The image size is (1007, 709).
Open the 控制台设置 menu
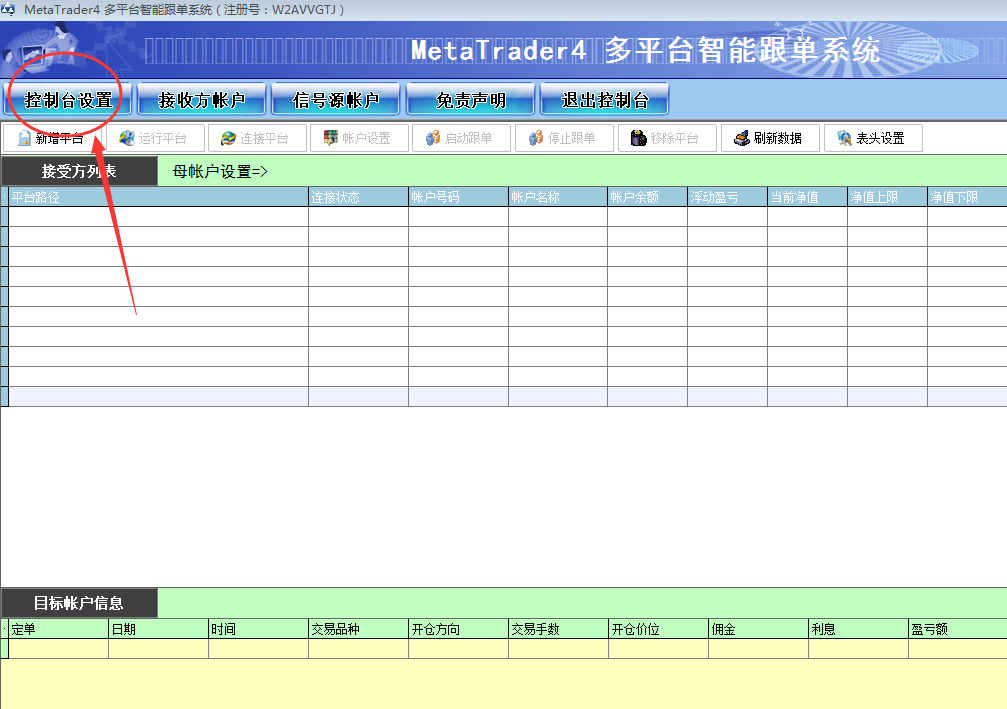pyautogui.click(x=68, y=100)
